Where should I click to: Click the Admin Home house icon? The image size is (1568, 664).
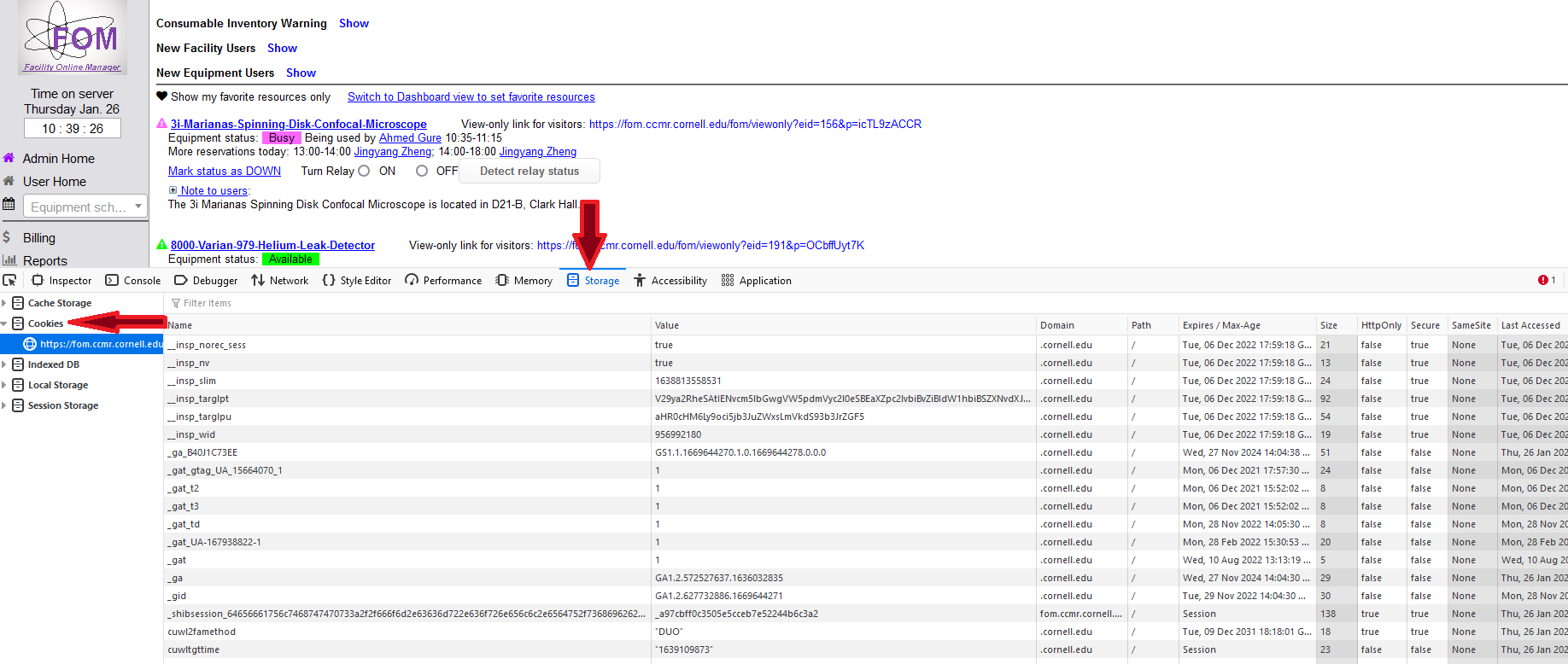click(x=9, y=158)
